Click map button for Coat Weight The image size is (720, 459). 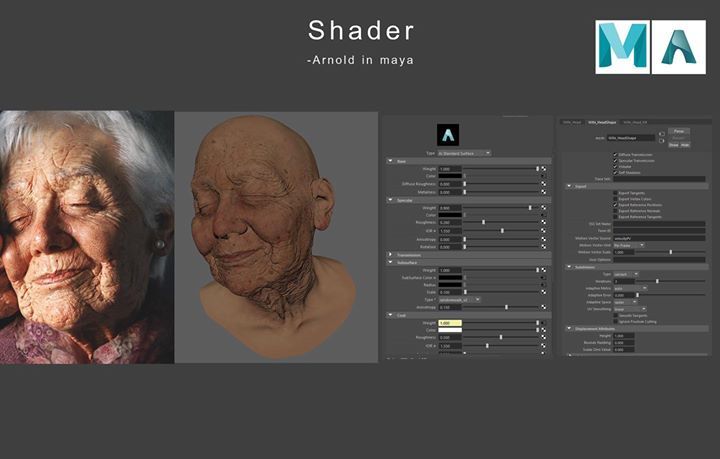(x=544, y=323)
